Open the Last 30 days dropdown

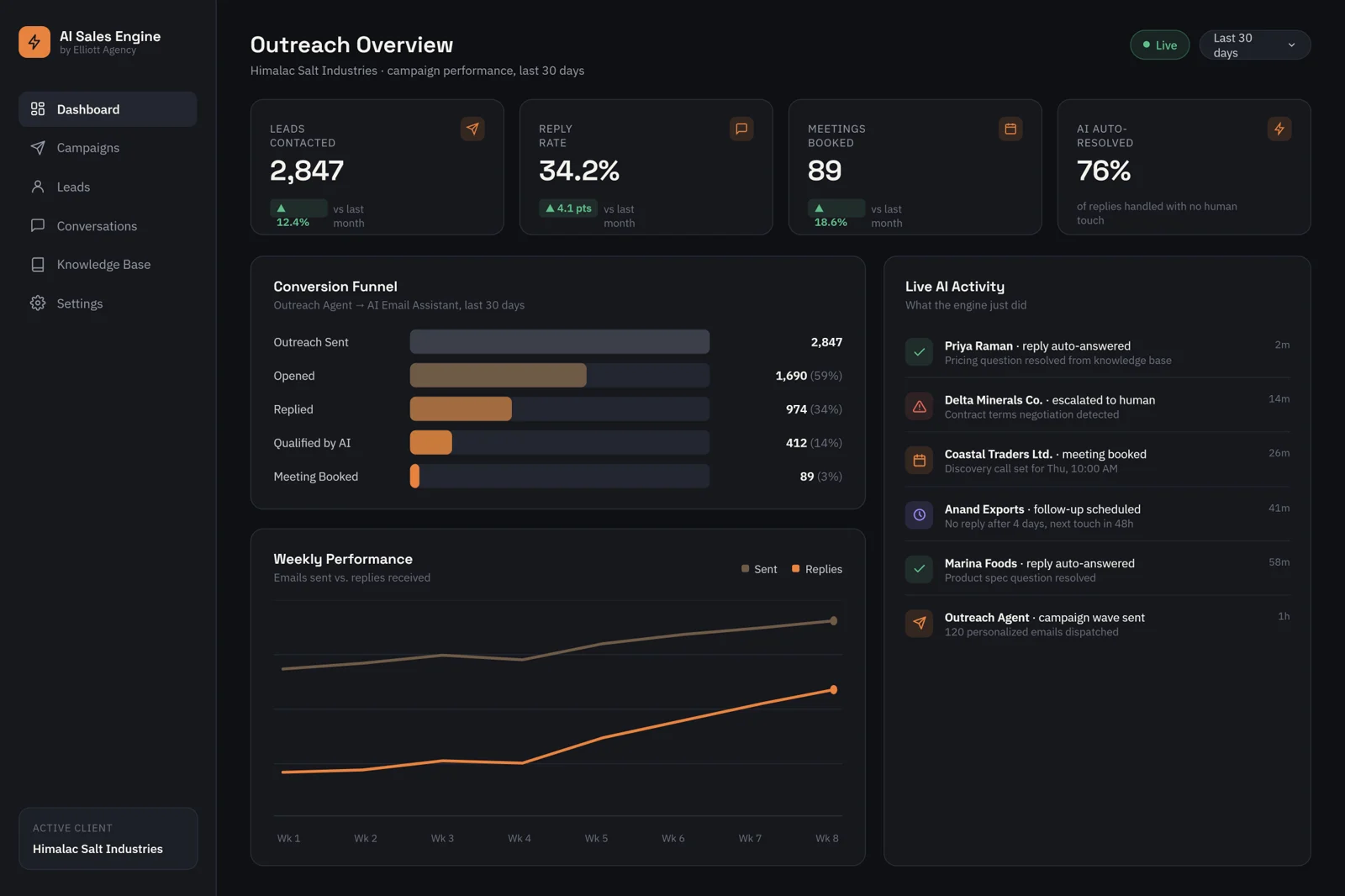(x=1254, y=45)
